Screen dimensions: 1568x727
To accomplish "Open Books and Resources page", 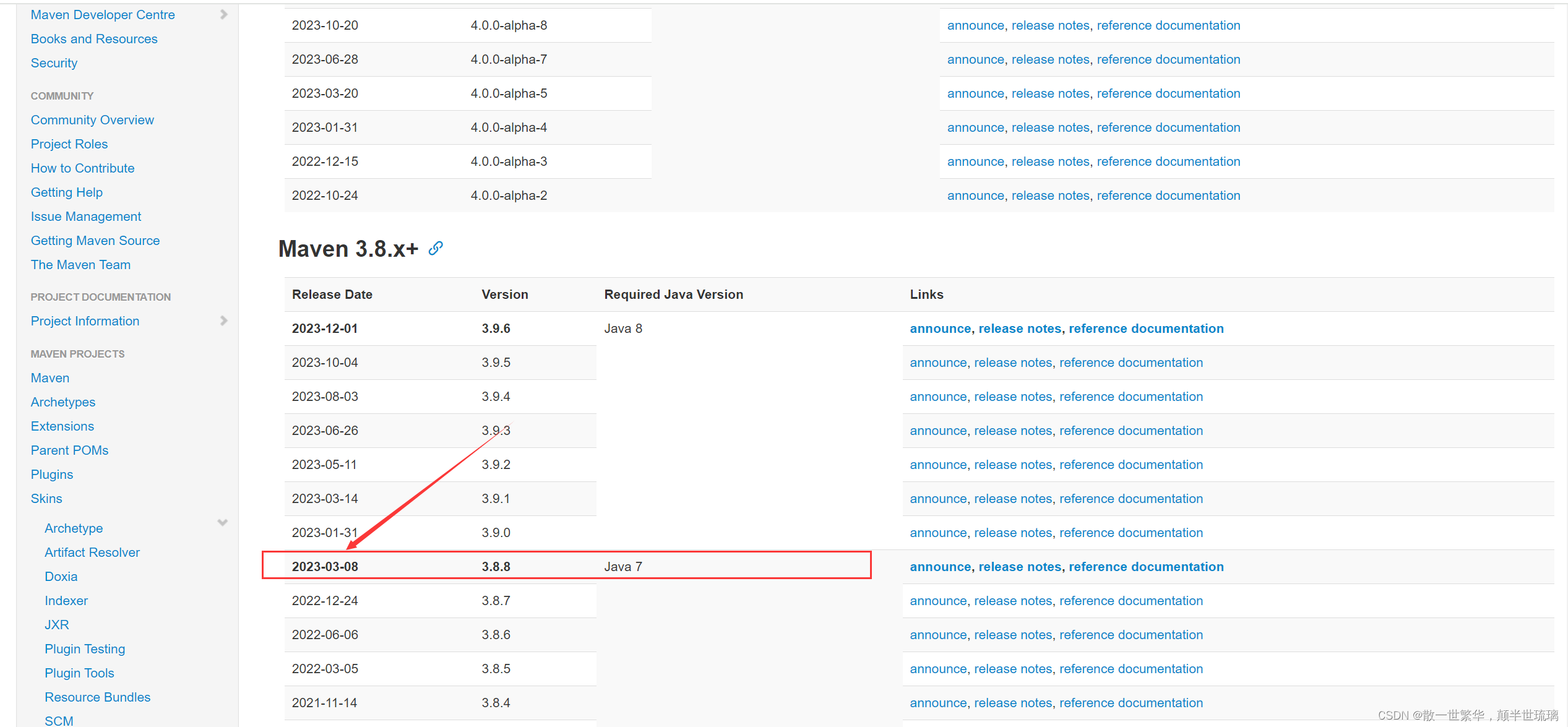I will [x=94, y=39].
